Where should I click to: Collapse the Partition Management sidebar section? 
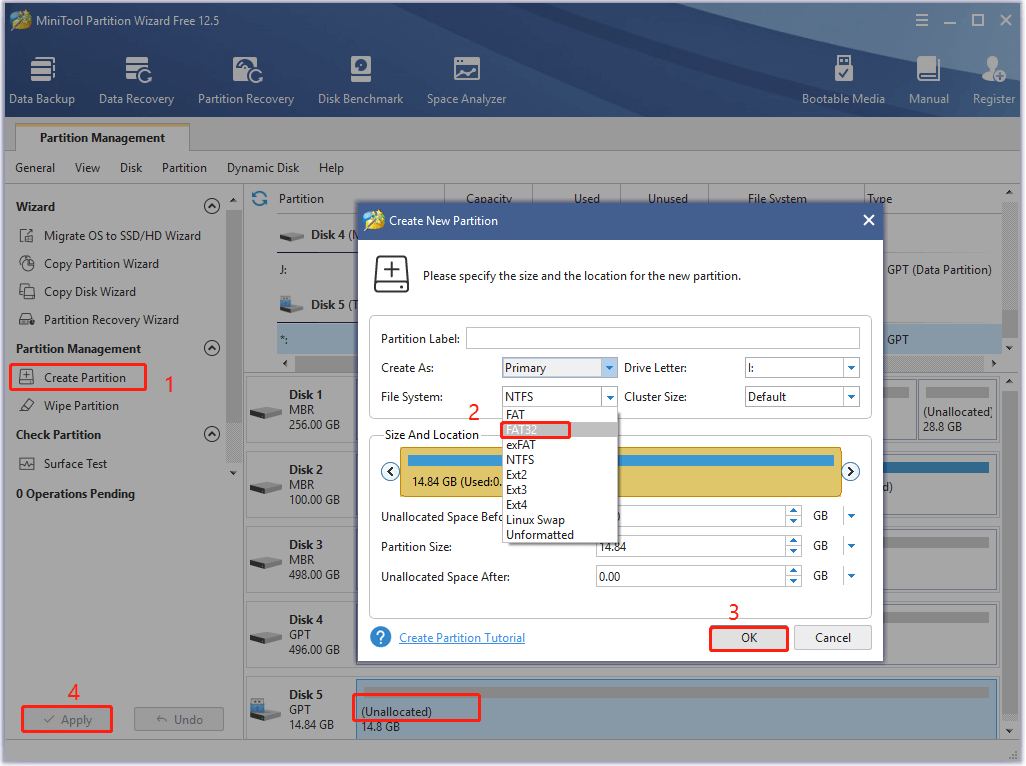211,348
